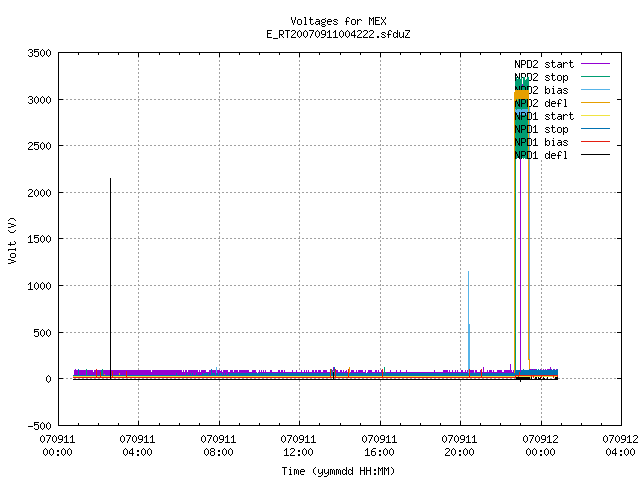Click the red NPD1 bias legend line sample
640x480 pixels.
tap(596, 142)
